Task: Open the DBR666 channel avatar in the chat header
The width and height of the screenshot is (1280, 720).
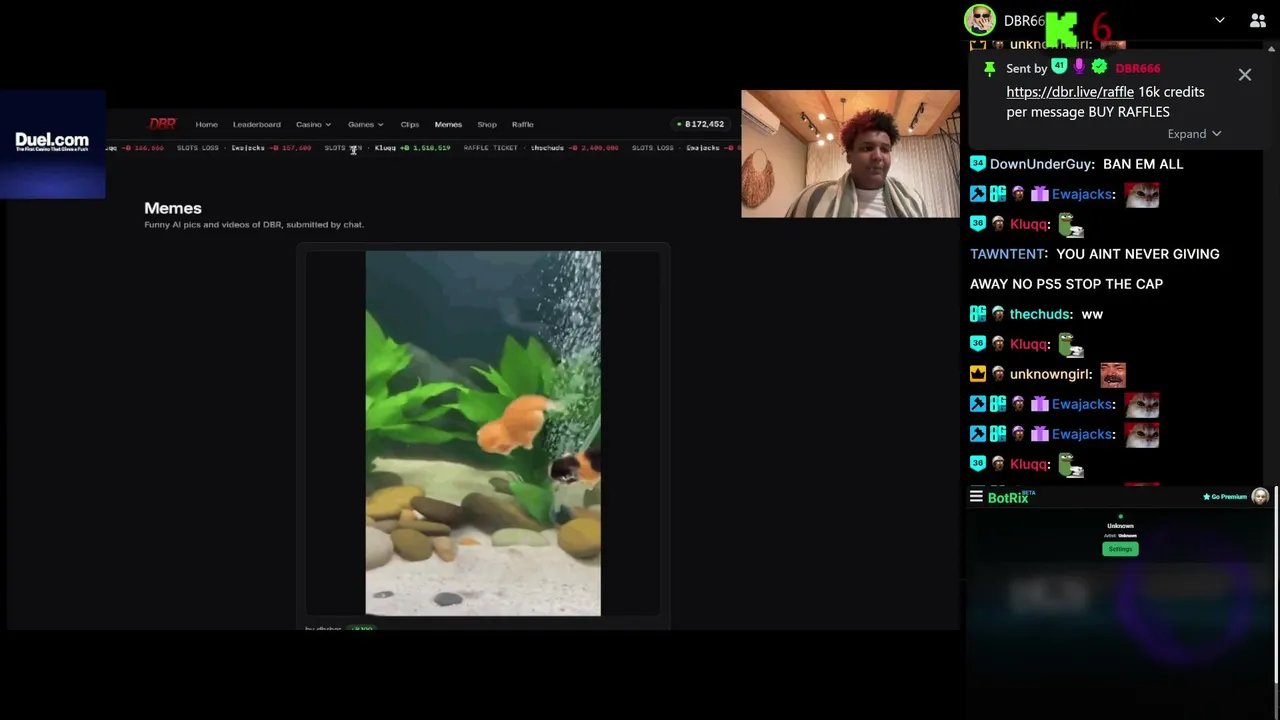Action: tap(980, 20)
